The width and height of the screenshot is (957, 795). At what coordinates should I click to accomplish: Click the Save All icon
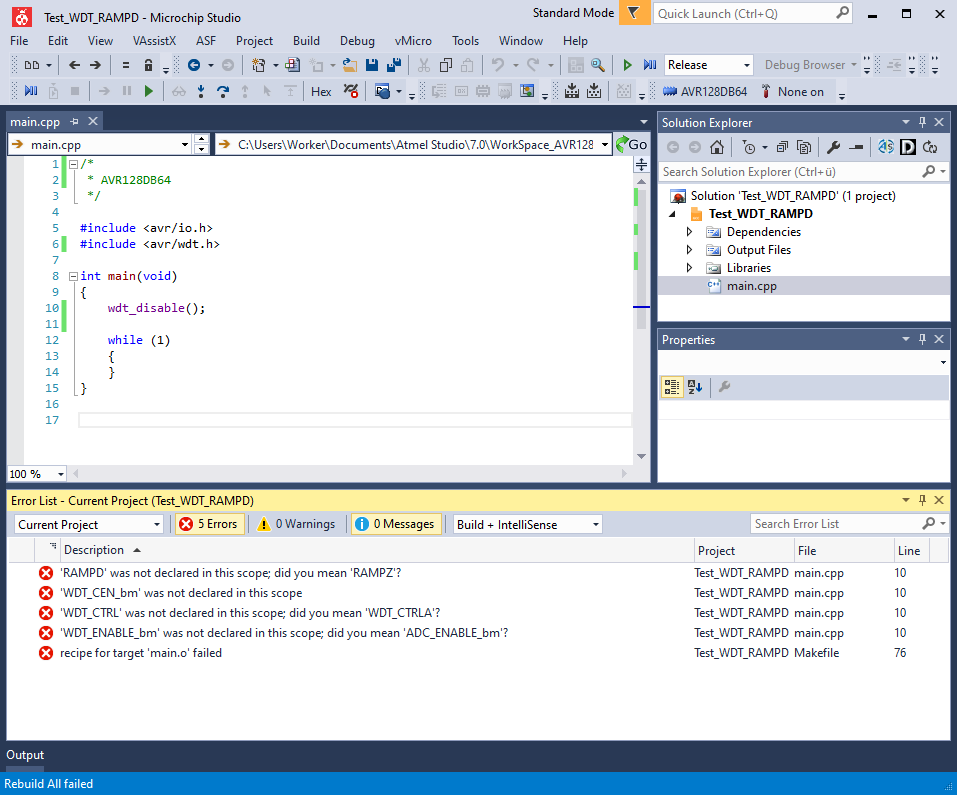click(394, 65)
